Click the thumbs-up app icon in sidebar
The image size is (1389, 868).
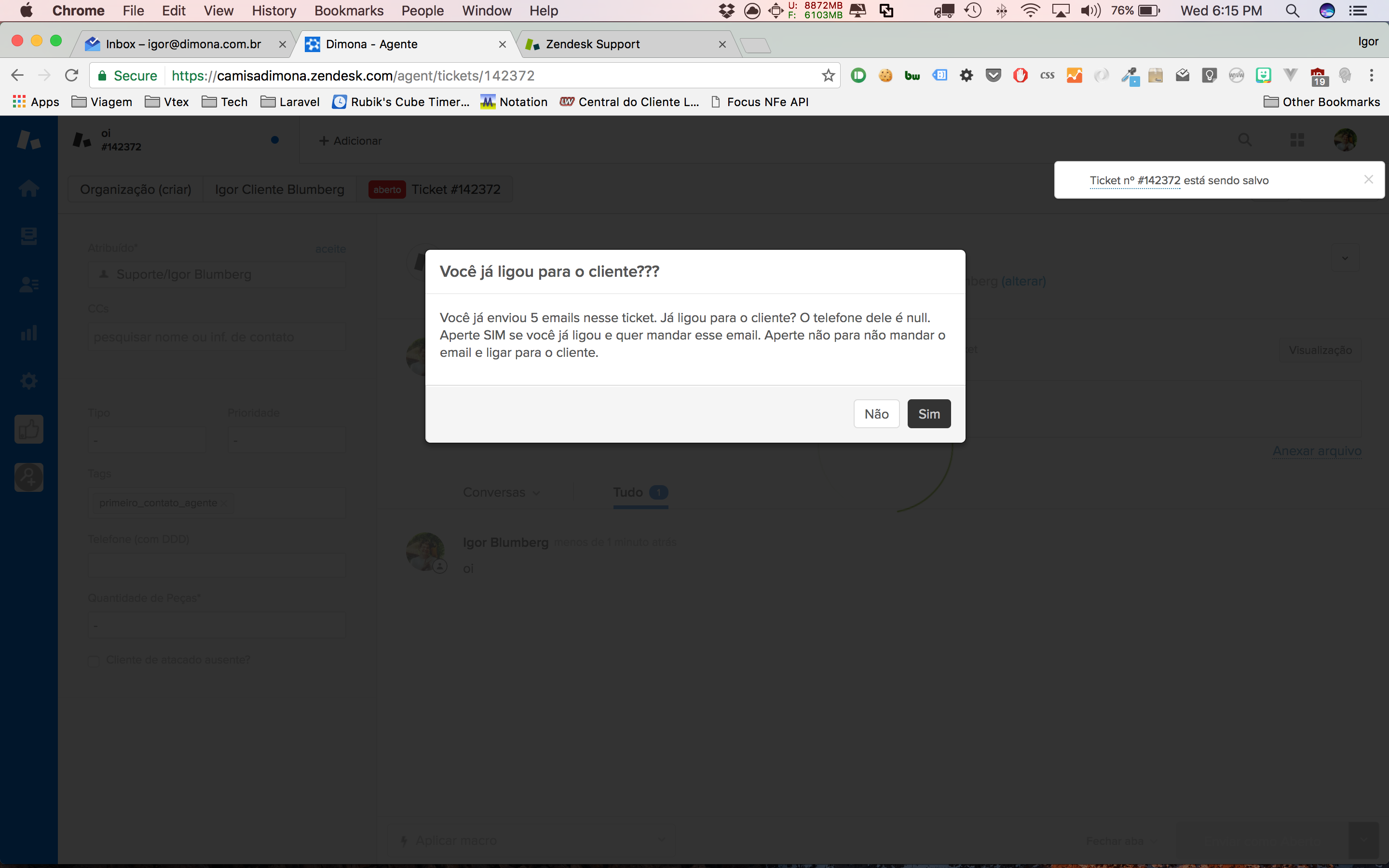point(29,429)
